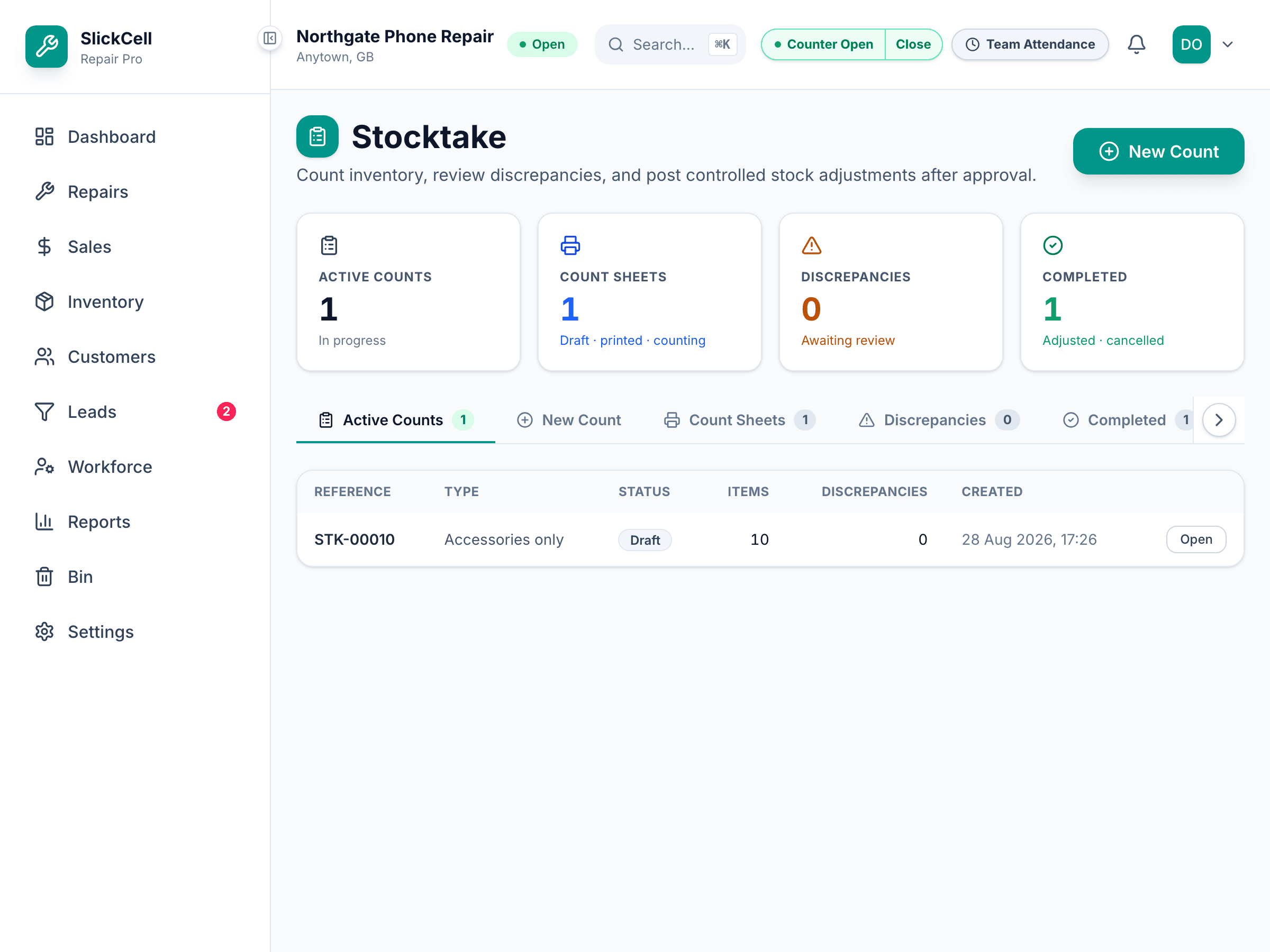Open Leads in the sidebar
The height and width of the screenshot is (952, 1270).
(135, 412)
